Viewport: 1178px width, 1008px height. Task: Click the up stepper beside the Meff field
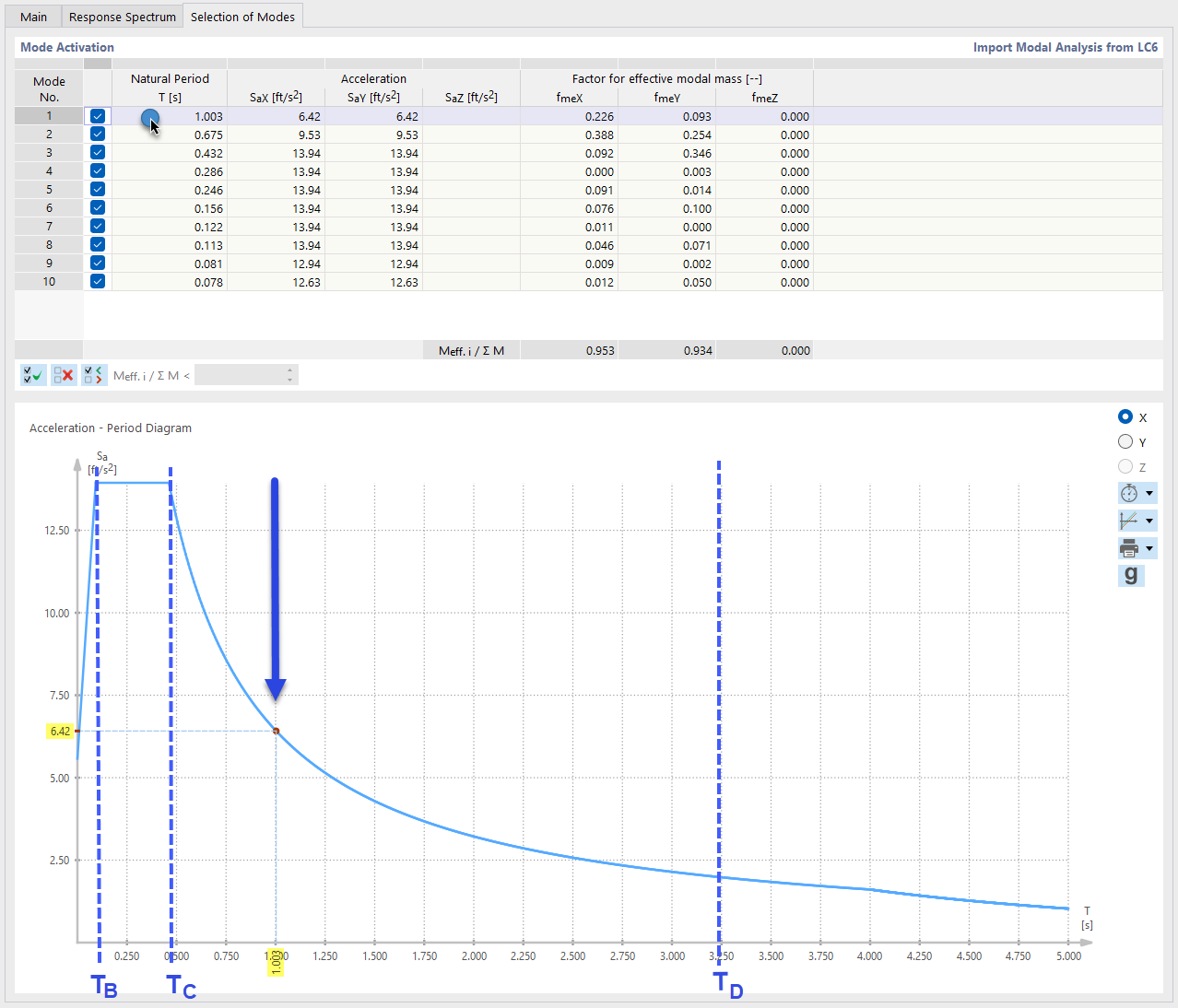pos(290,369)
